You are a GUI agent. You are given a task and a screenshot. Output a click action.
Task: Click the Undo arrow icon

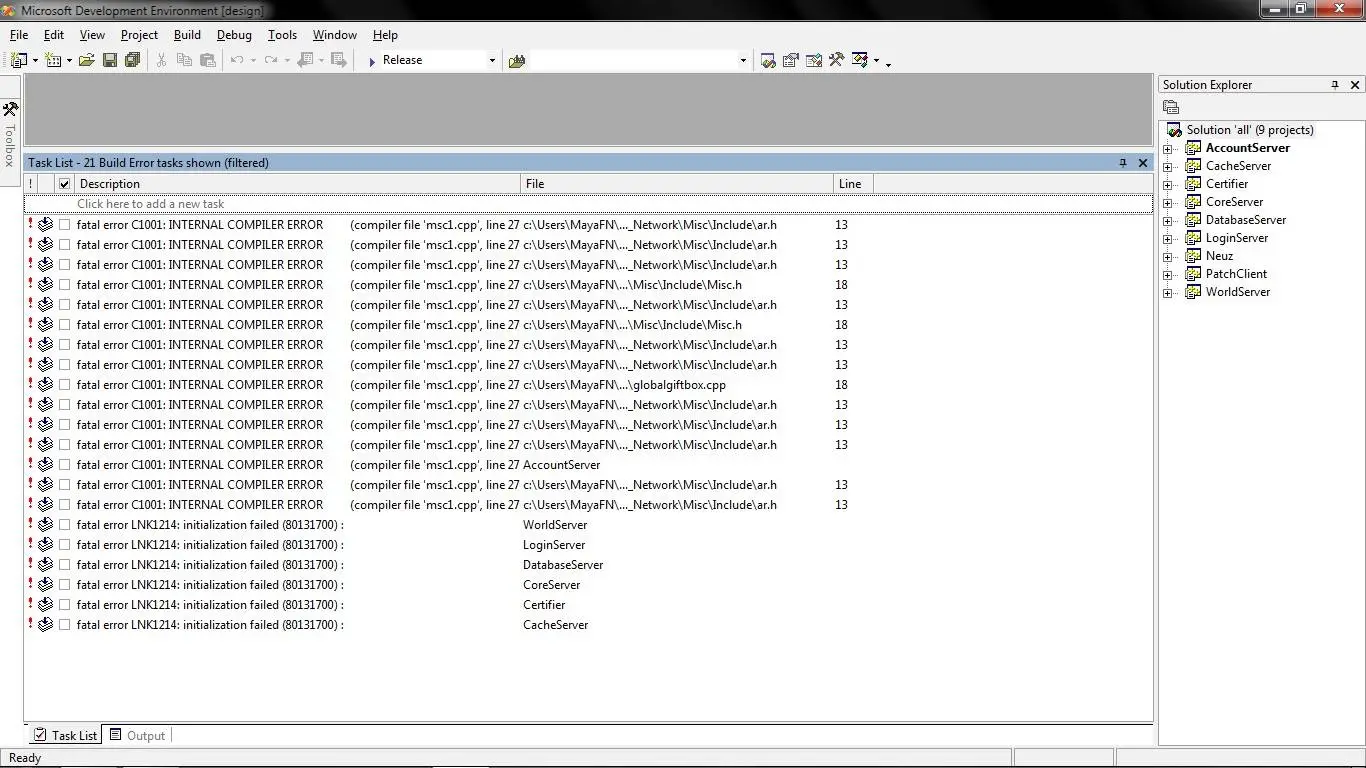(x=237, y=60)
